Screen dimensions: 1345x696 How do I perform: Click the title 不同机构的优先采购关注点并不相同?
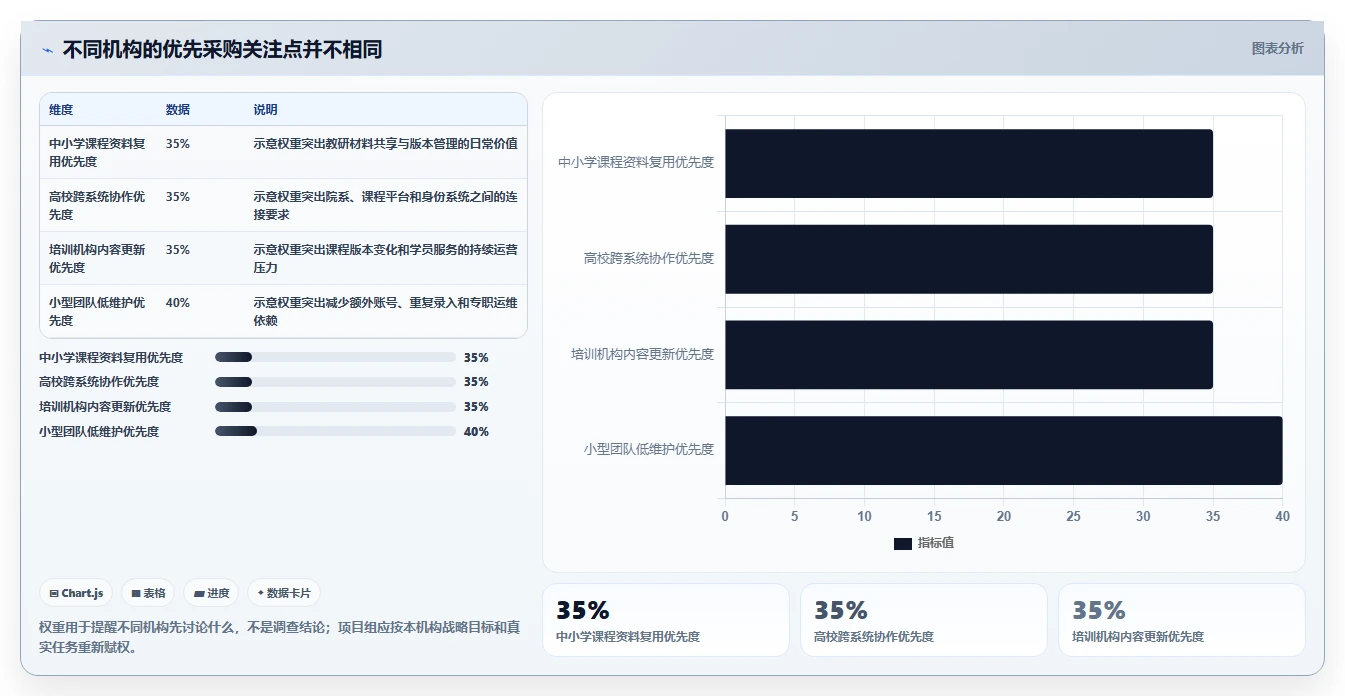222,50
